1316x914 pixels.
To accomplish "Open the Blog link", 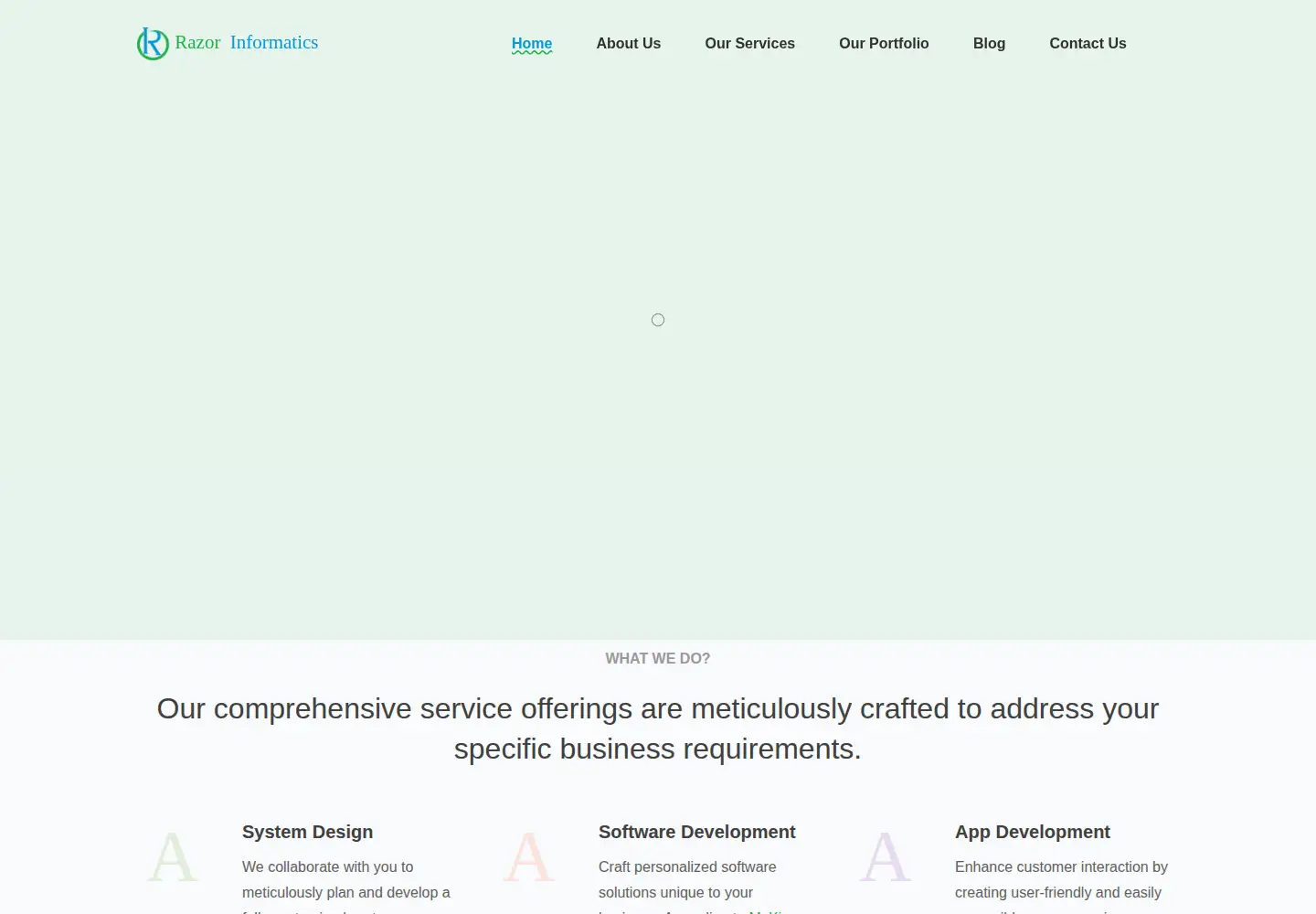I will pyautogui.click(x=989, y=44).
